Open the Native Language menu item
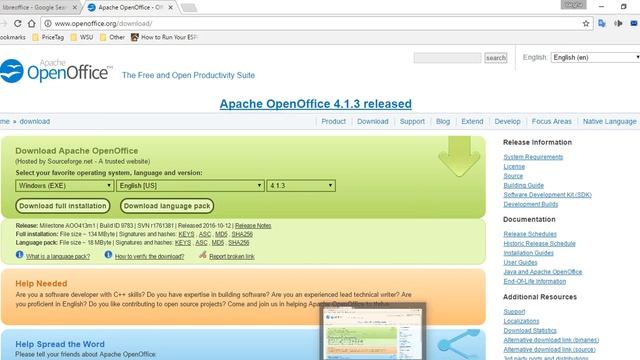This screenshot has width=640, height=360. coord(609,122)
